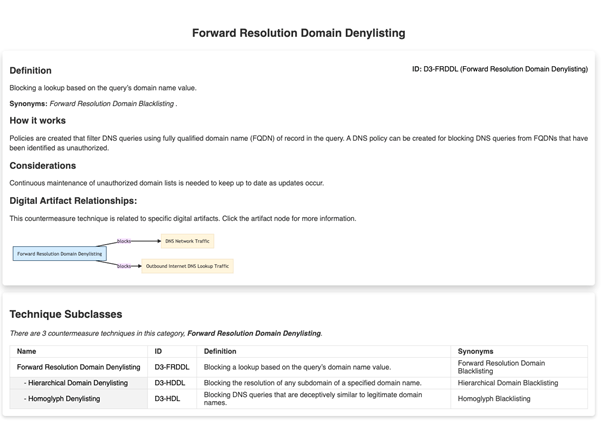Open Hierarchical Domain Denylisting in the table
Screen dimensions: 602x423
(x=76, y=383)
